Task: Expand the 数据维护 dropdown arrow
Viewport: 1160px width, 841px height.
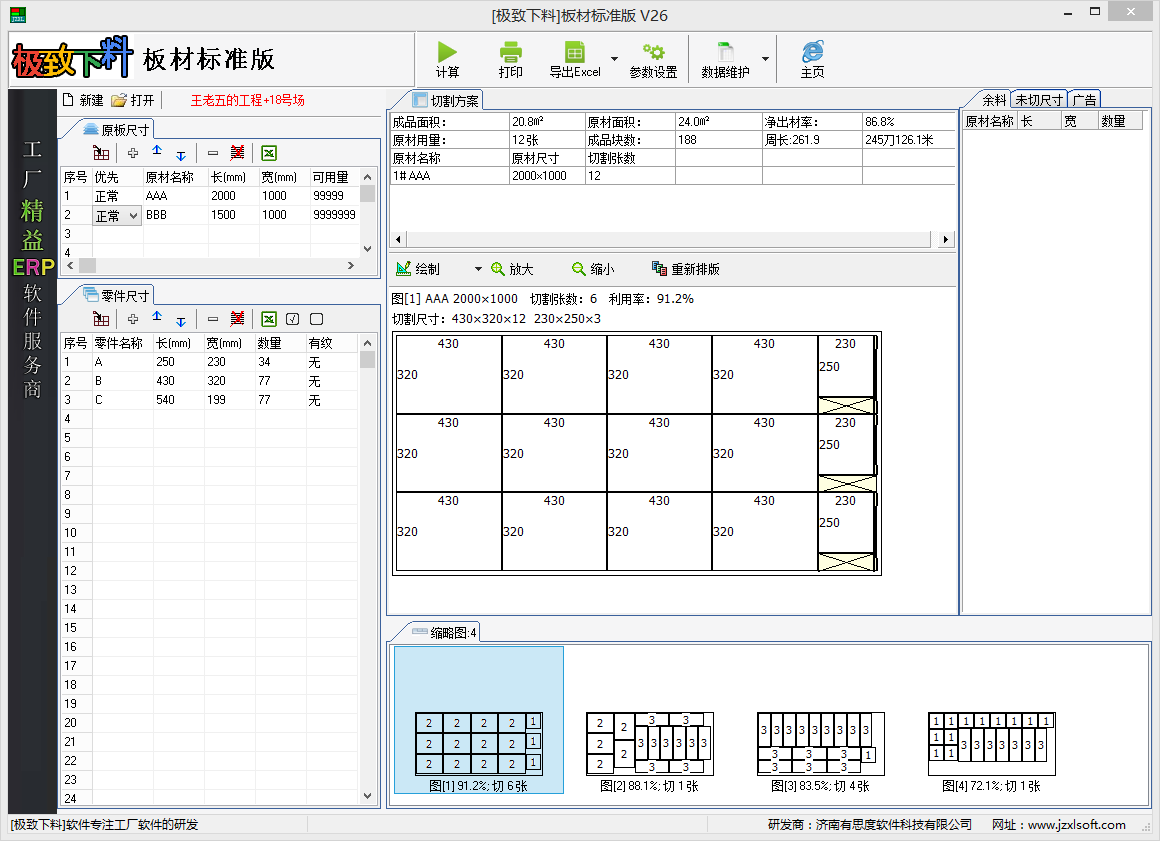Action: coord(765,60)
